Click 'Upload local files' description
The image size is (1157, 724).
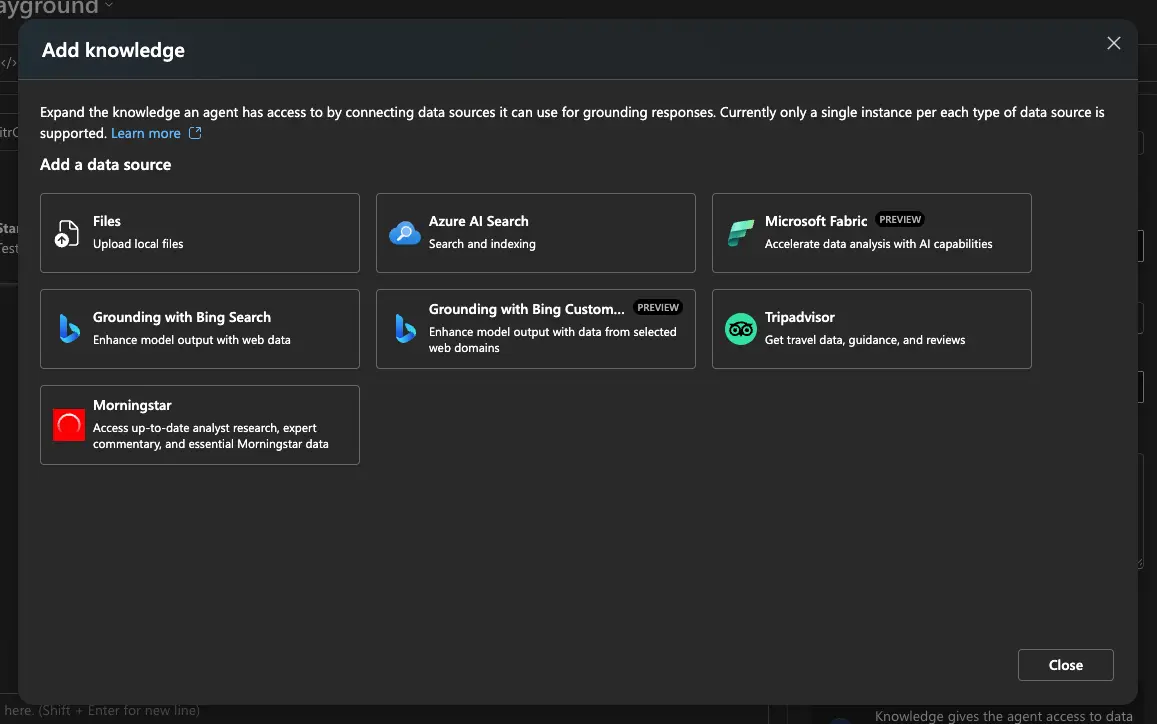pos(138,244)
